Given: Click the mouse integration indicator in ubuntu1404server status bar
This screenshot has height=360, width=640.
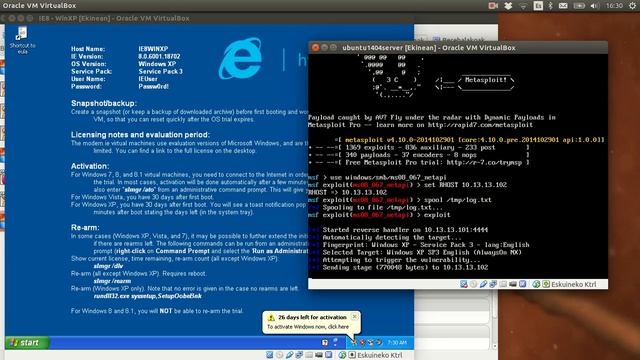Looking at the screenshot, I should tap(536, 284).
